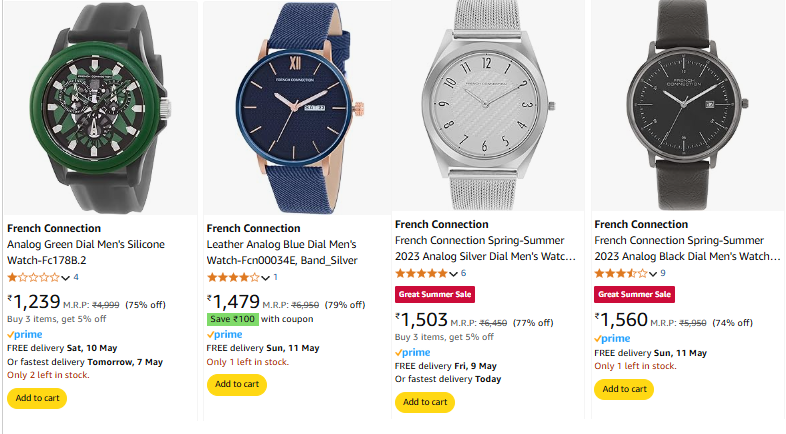Click star rating of silver dial watch
The height and width of the screenshot is (434, 786).
pos(422,273)
